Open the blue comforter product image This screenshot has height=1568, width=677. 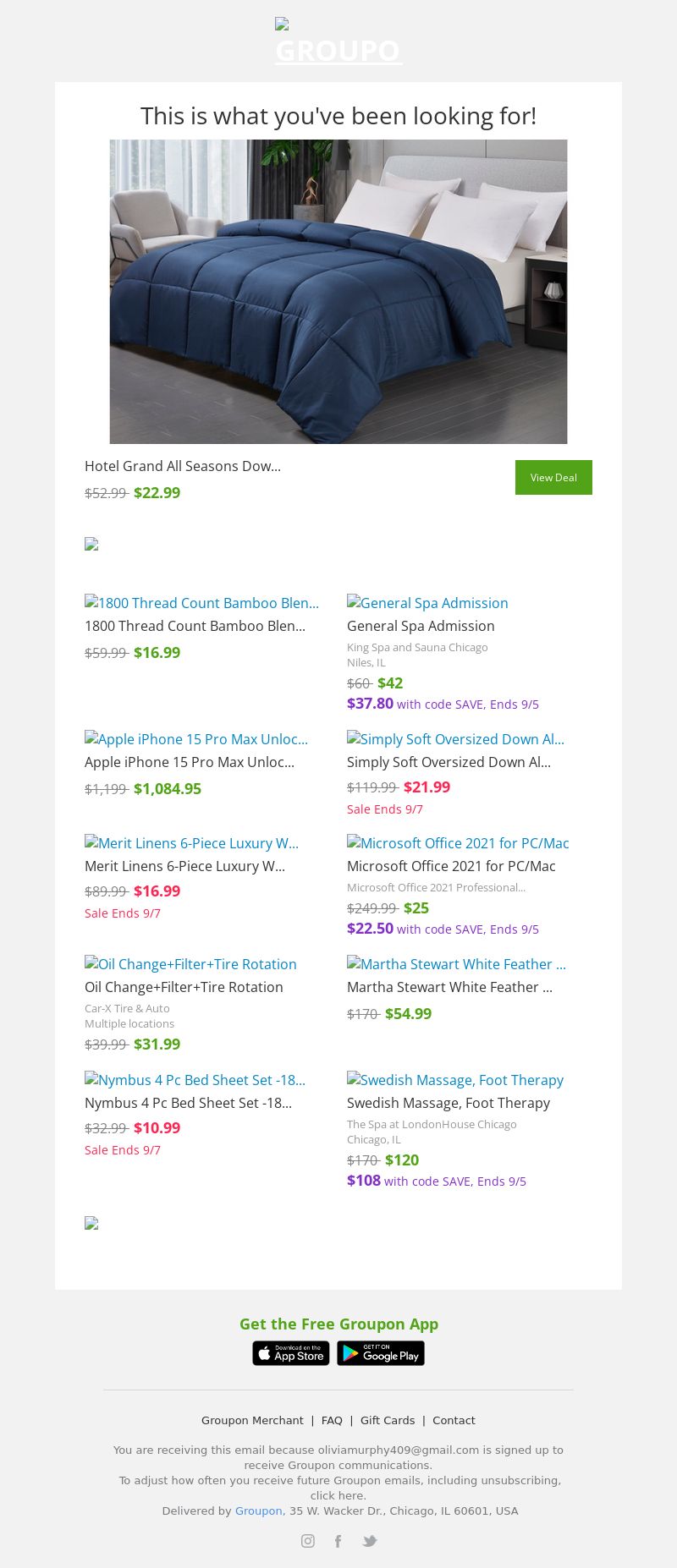(x=338, y=291)
